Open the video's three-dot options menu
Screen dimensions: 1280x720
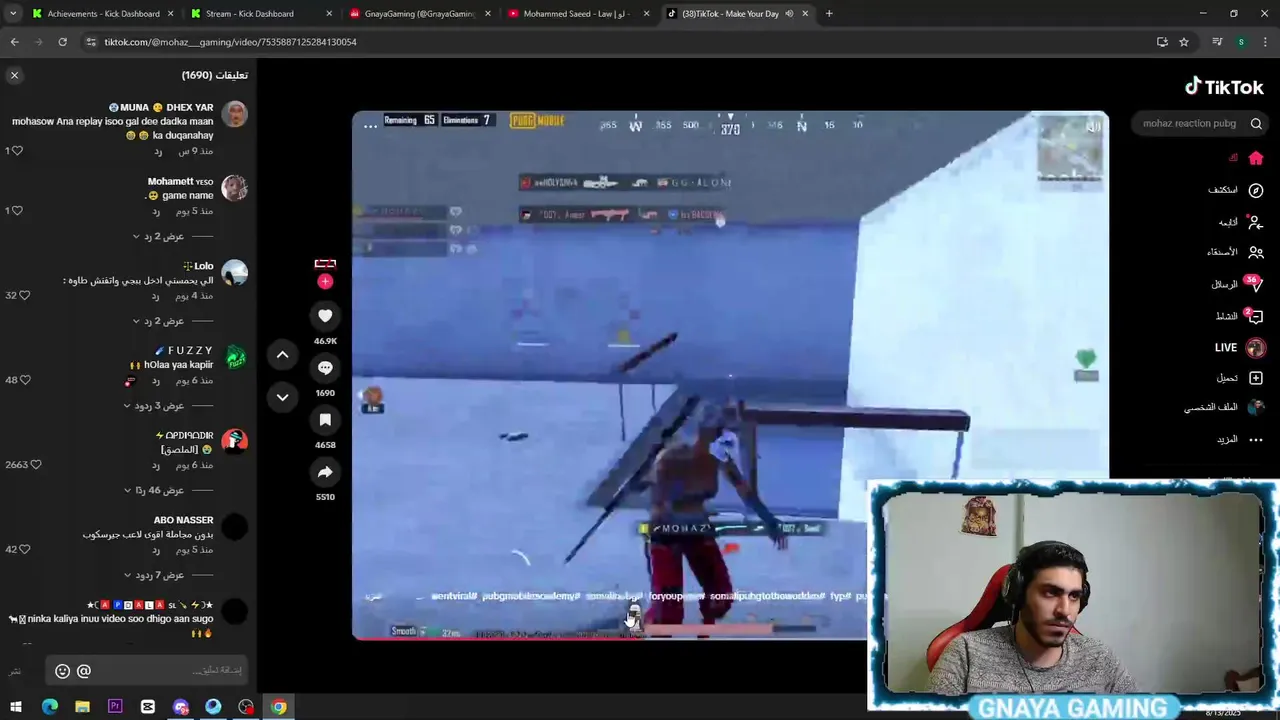(370, 125)
